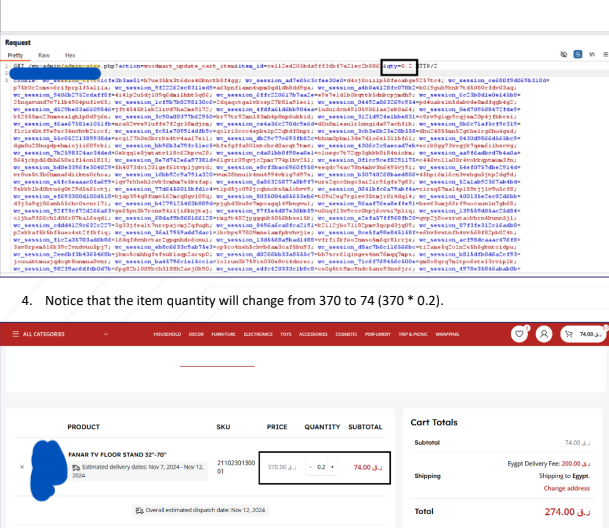Open the Wrapping category
609x528 pixels.
(447, 334)
